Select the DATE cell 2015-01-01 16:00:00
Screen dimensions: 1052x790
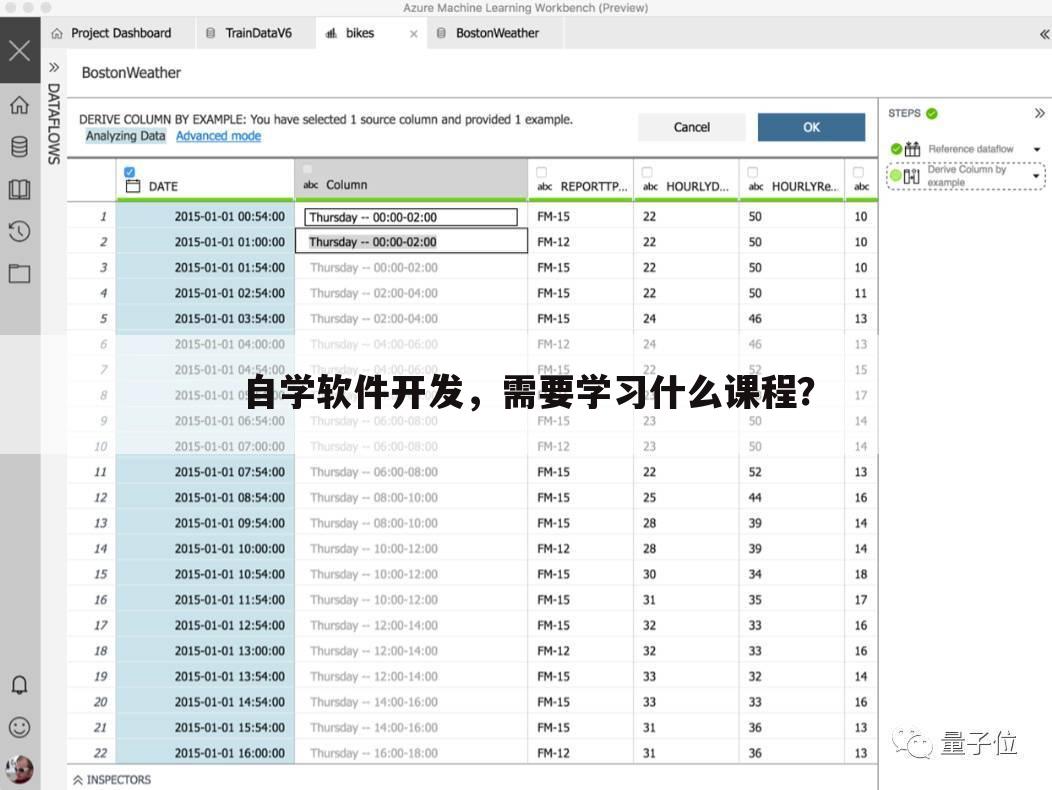pyautogui.click(x=205, y=752)
